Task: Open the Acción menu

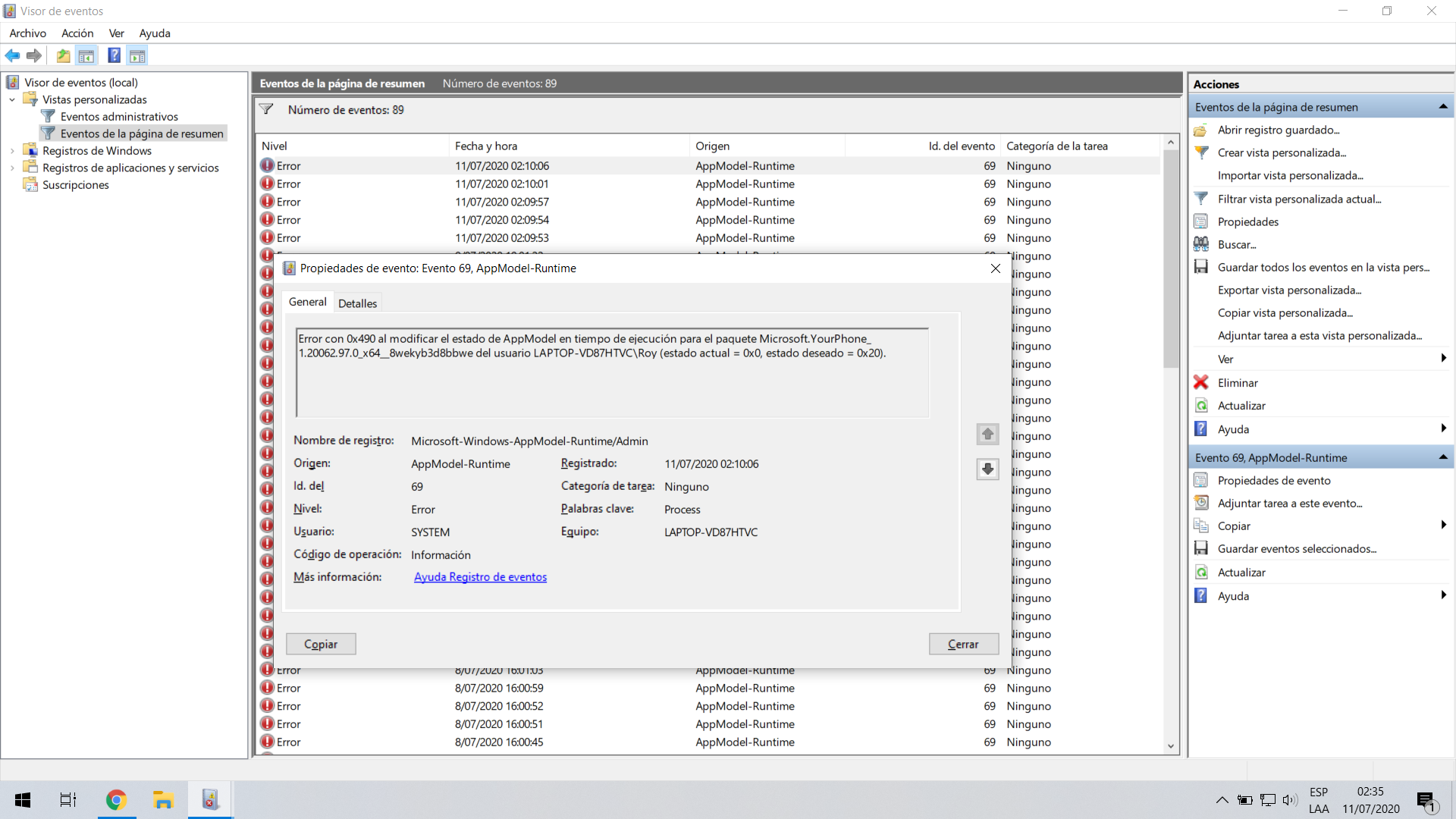Action: point(77,33)
